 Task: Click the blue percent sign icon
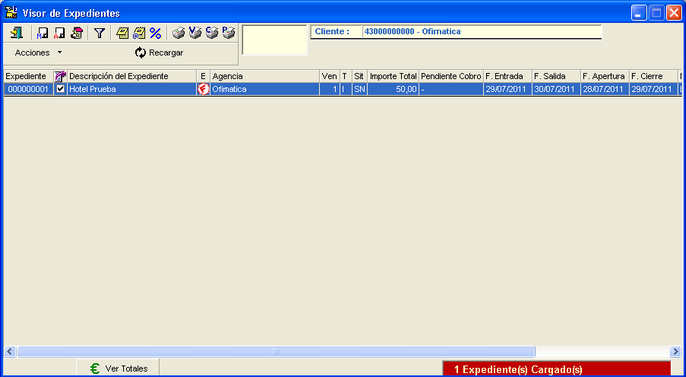(155, 33)
